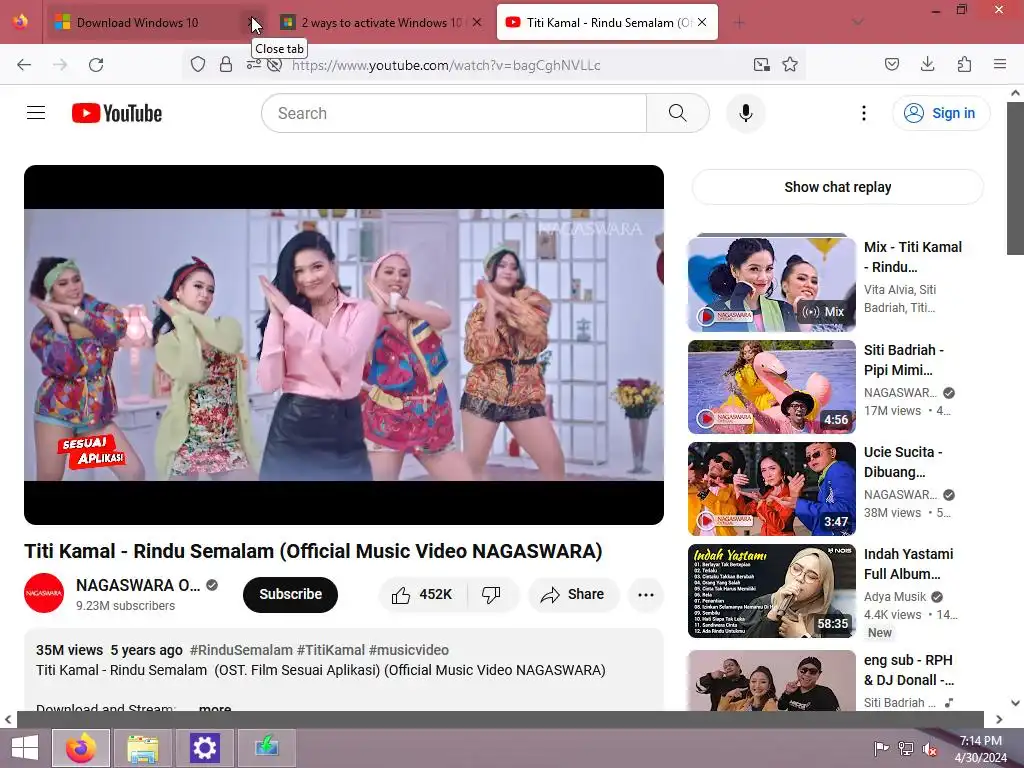Open Firefox View at tab strip start

coord(21,22)
